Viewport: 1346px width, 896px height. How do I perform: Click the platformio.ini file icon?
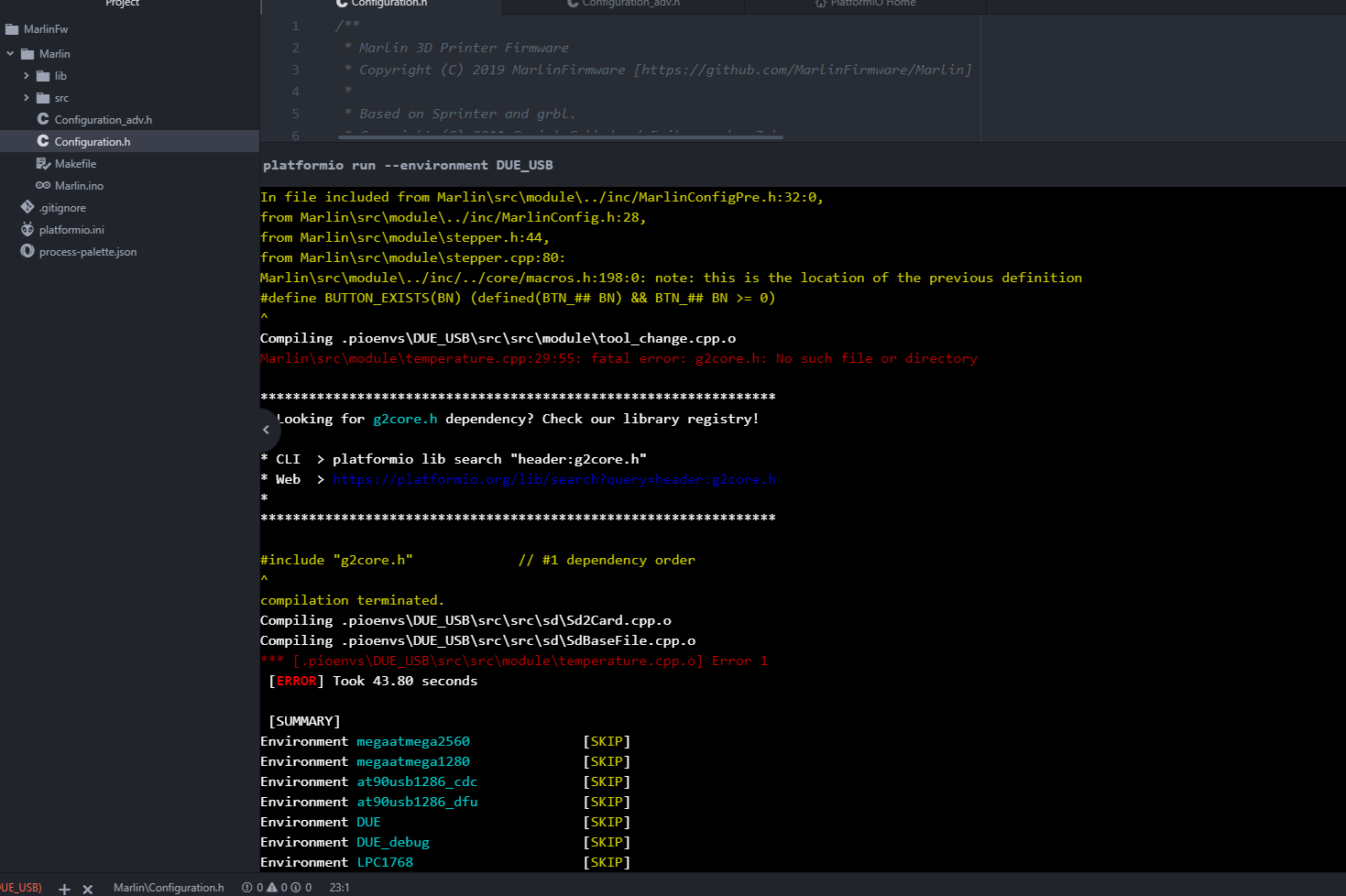27,229
